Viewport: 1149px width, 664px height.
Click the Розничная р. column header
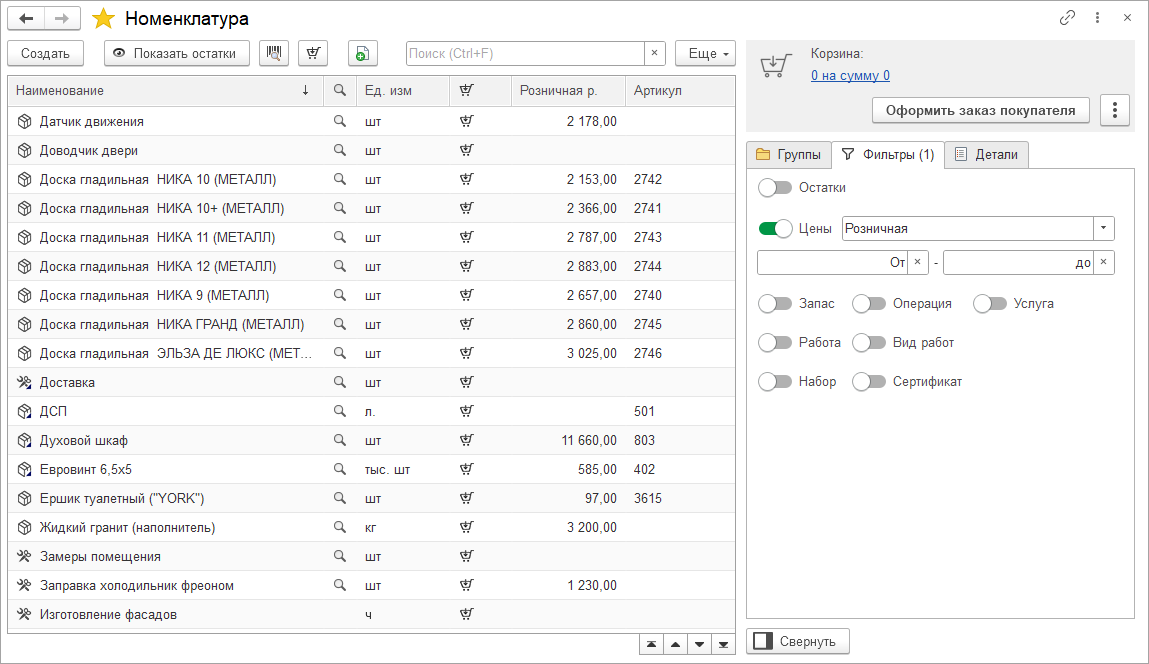pyautogui.click(x=569, y=90)
